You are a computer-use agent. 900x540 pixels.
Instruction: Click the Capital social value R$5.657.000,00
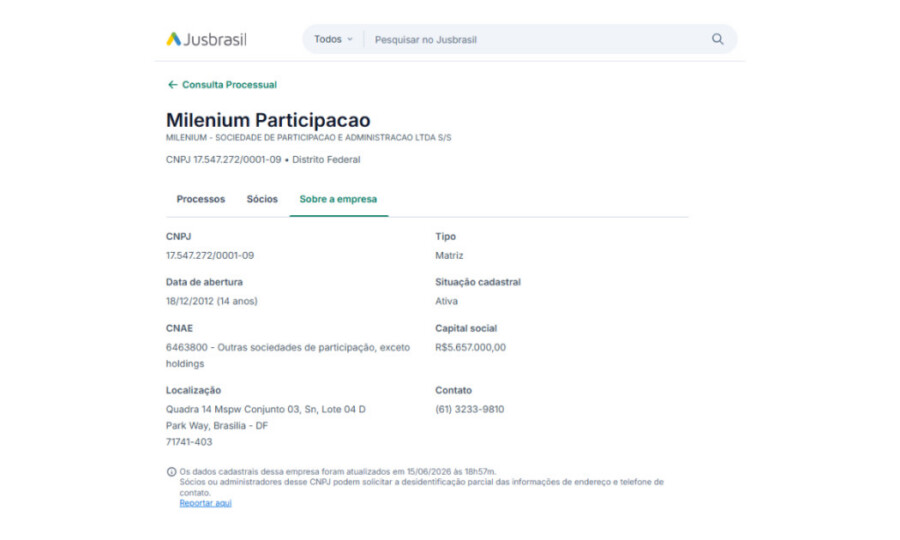pos(471,347)
